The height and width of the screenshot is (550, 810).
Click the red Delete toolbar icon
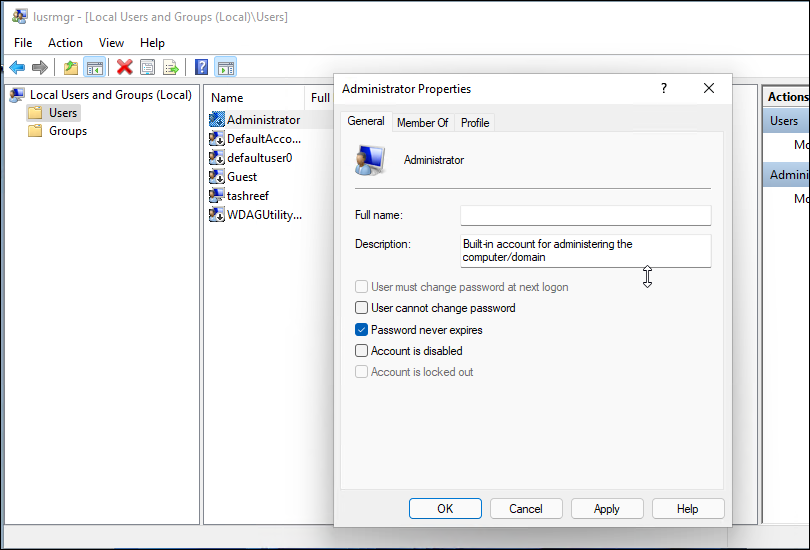click(x=124, y=67)
